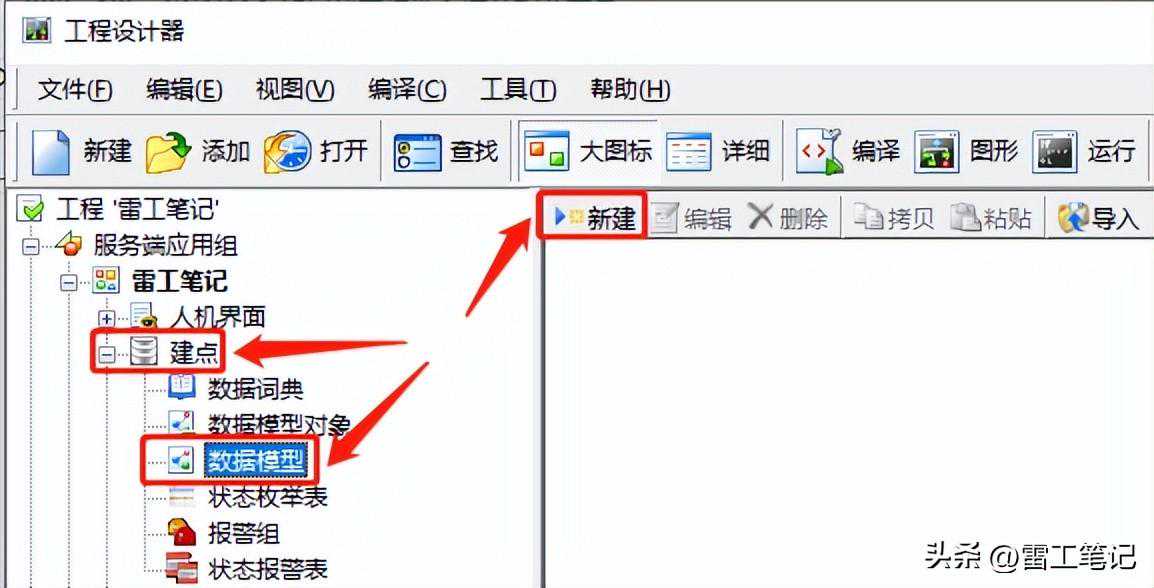Start the project with 运行 icon
This screenshot has height=588, width=1154.
[x=1055, y=152]
